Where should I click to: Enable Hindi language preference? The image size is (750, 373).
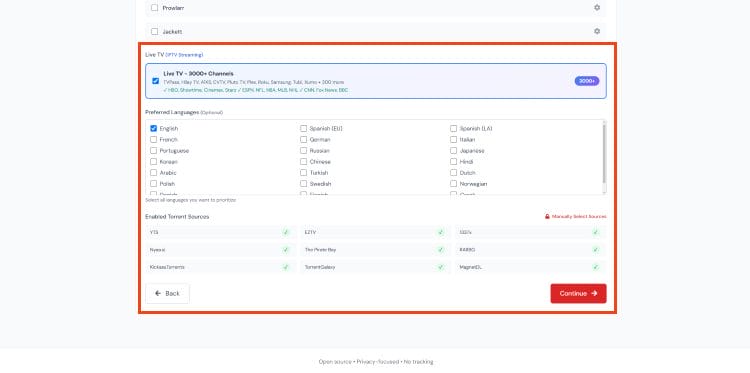[x=453, y=162]
